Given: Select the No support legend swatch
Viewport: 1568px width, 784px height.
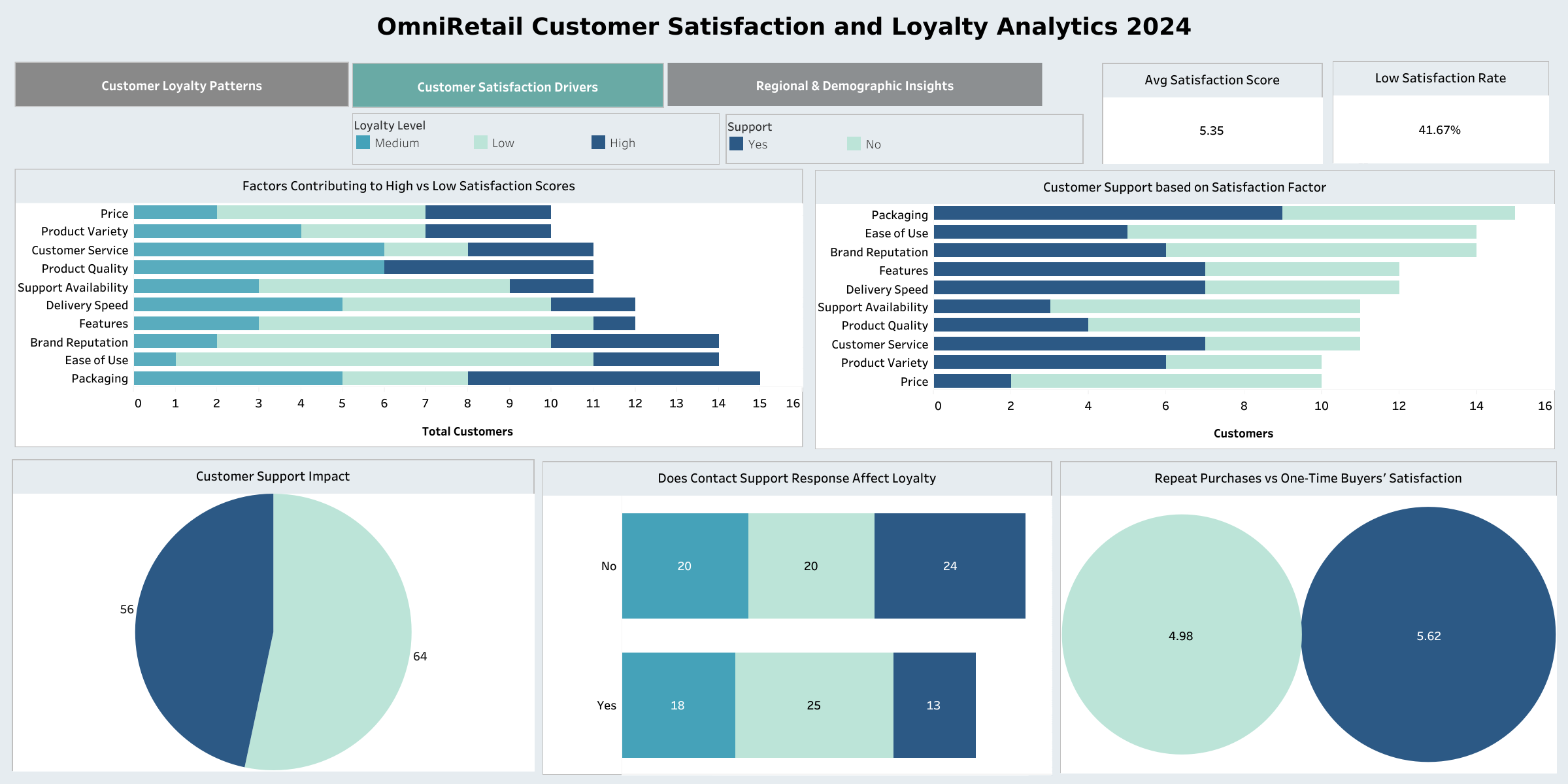Looking at the screenshot, I should 854,144.
